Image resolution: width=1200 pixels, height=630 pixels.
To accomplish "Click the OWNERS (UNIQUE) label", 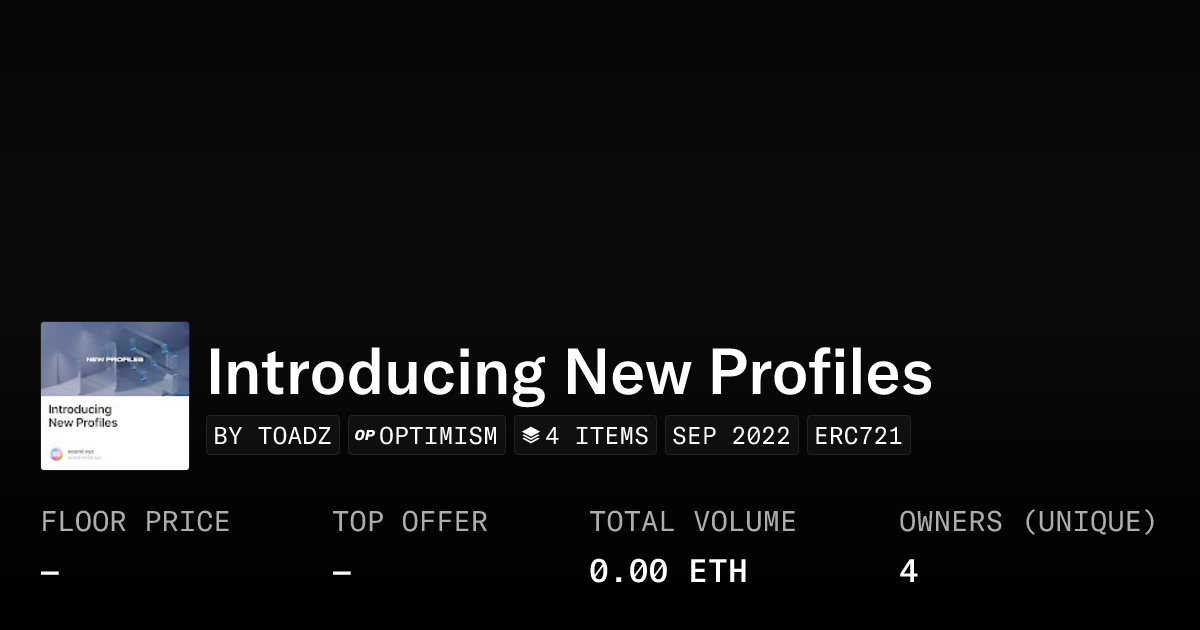I will (1027, 522).
